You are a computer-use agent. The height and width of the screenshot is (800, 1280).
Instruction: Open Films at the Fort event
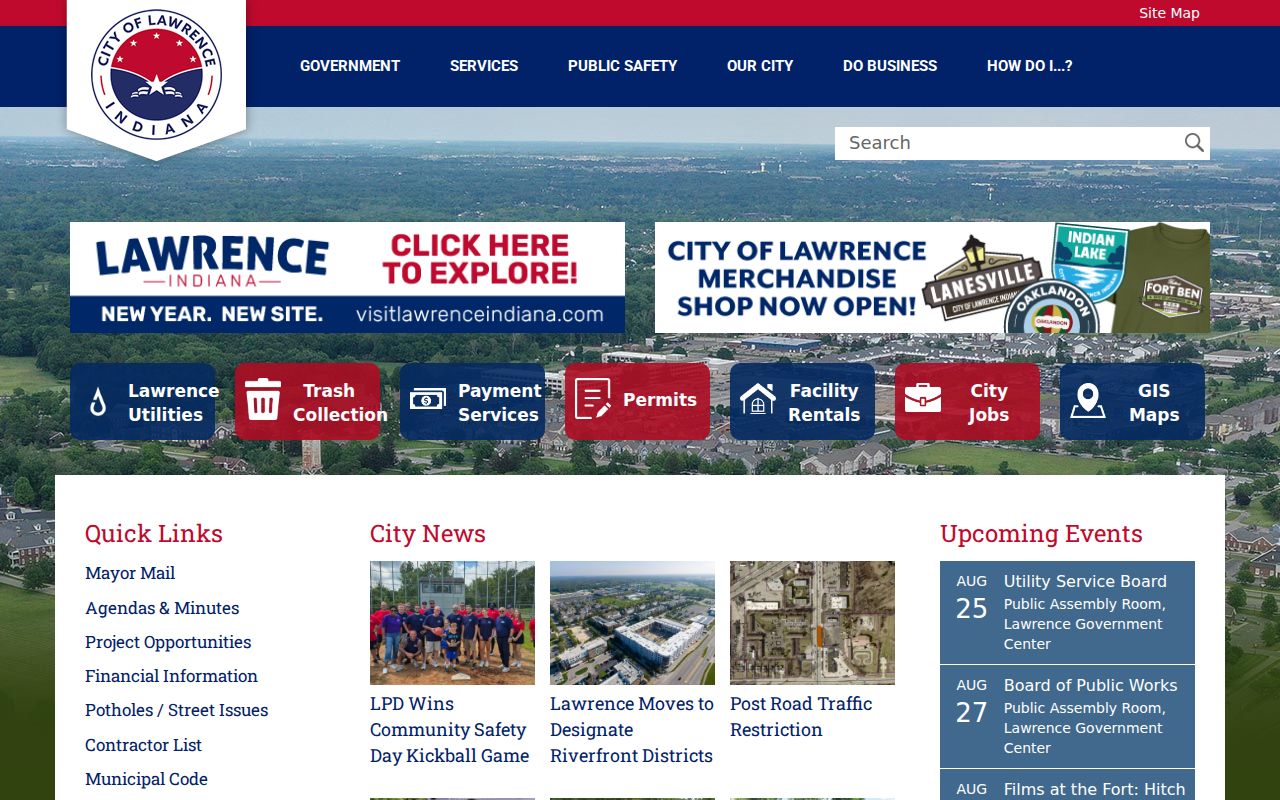[1067, 786]
